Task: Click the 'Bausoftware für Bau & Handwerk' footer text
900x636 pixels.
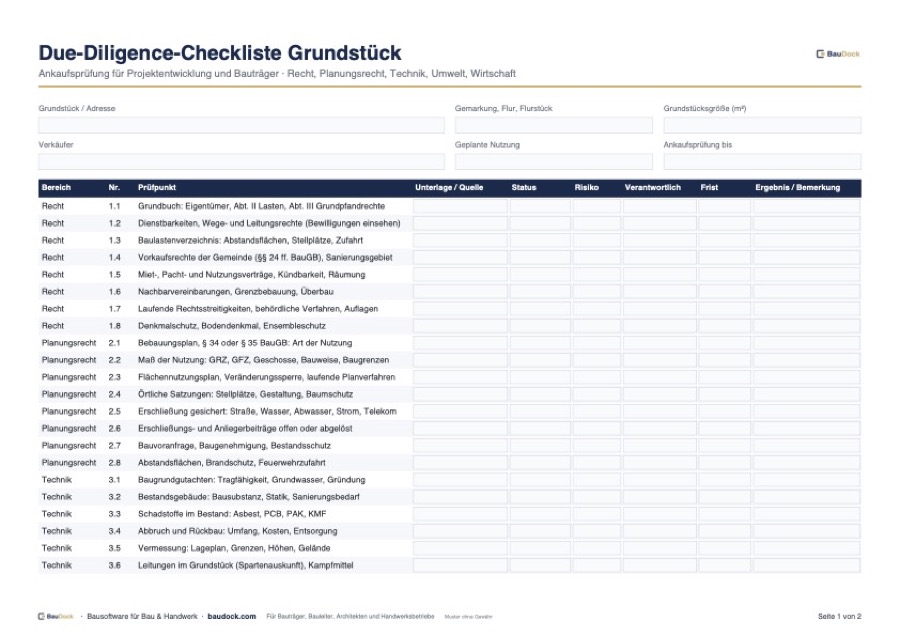Action: coord(142,616)
